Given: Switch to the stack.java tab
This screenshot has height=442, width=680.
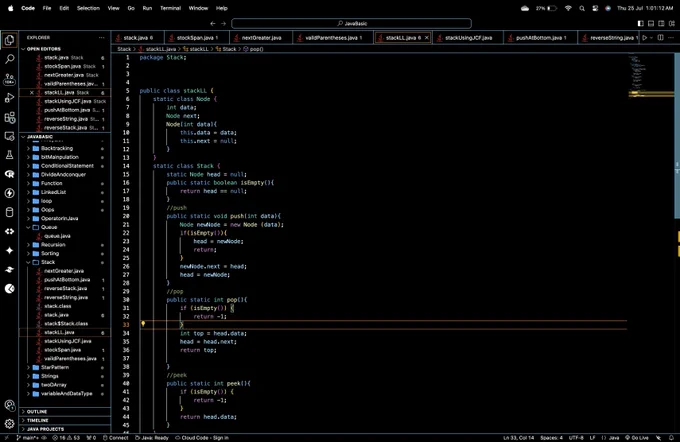Looking at the screenshot, I should click(x=137, y=38).
